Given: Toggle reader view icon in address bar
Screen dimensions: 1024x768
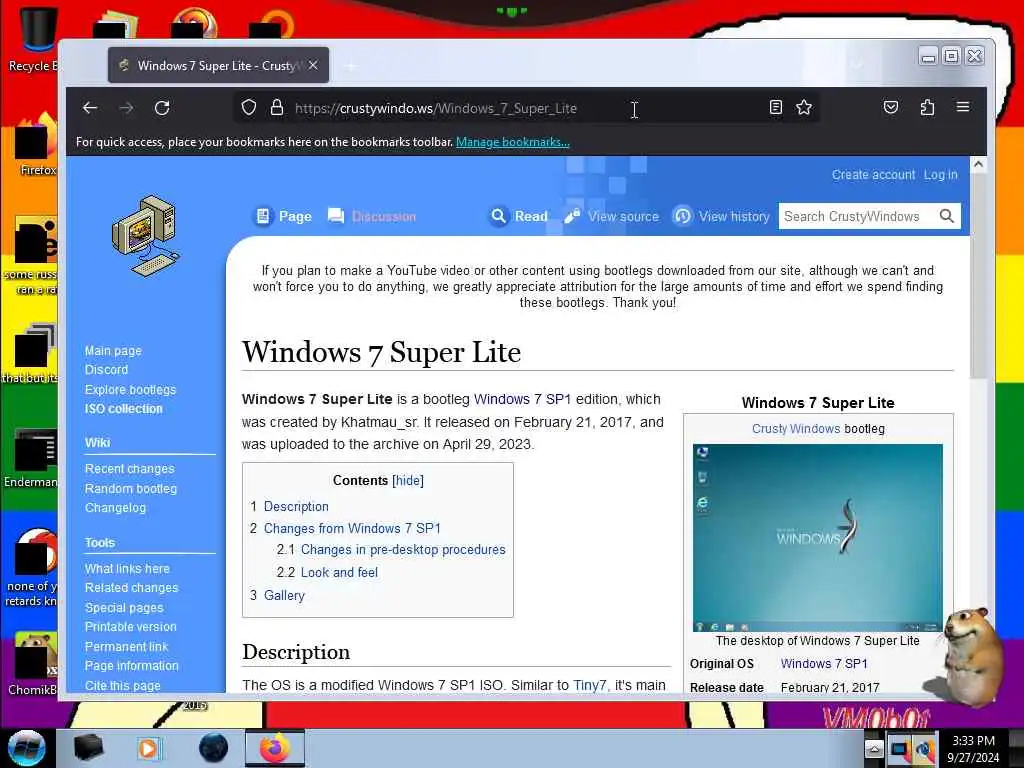Looking at the screenshot, I should (775, 107).
